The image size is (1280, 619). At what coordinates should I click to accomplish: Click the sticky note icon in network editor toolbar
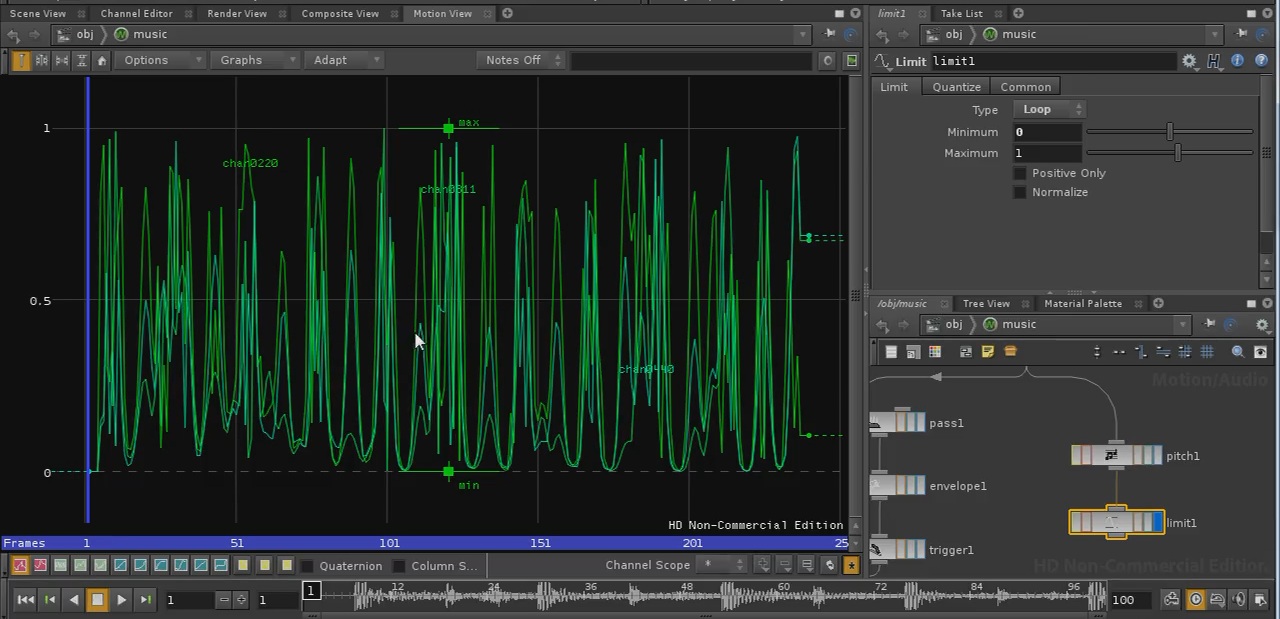pos(988,352)
